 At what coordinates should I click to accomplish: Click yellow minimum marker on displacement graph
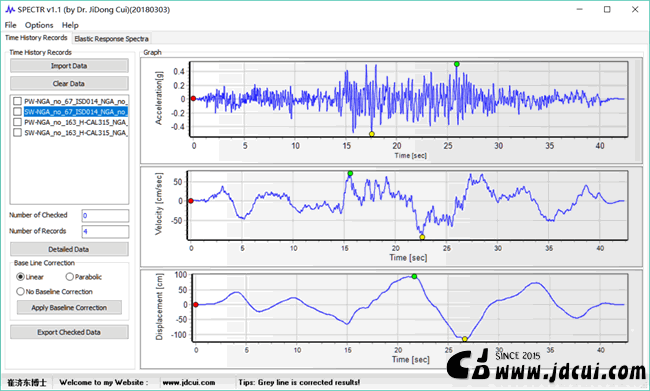[x=465, y=339]
